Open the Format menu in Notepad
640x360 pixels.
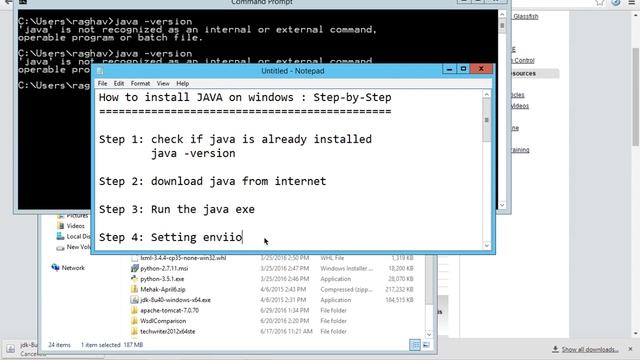tap(140, 83)
